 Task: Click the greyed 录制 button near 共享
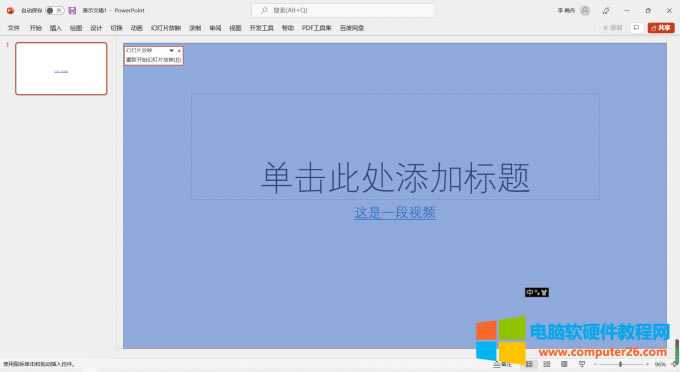(x=613, y=28)
